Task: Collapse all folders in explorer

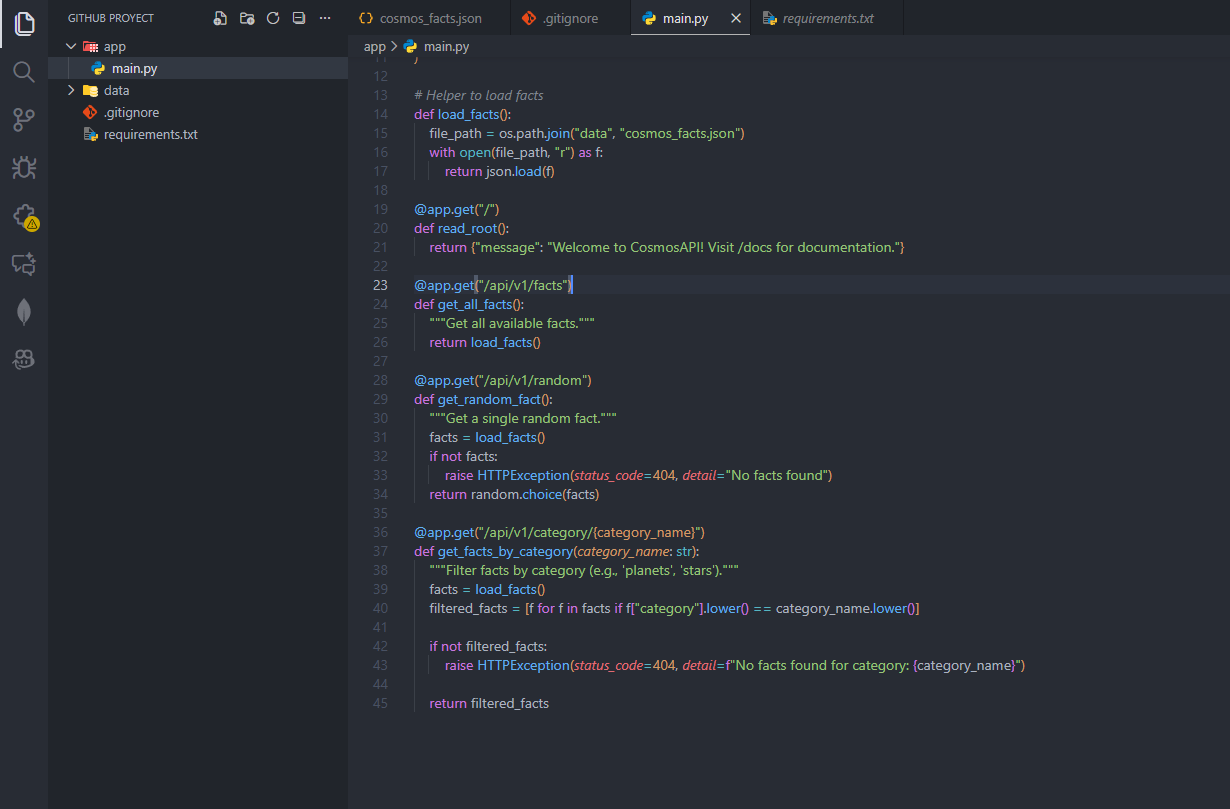Action: pos(298,18)
